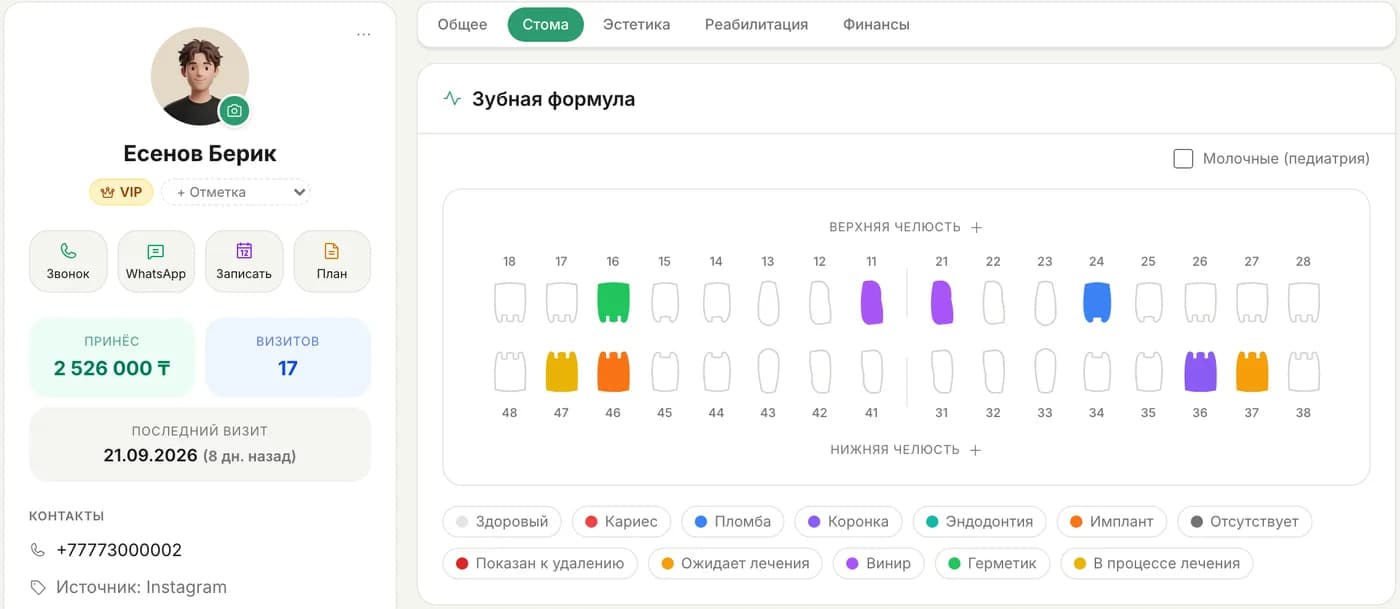Select purple tooth 11

tap(871, 303)
